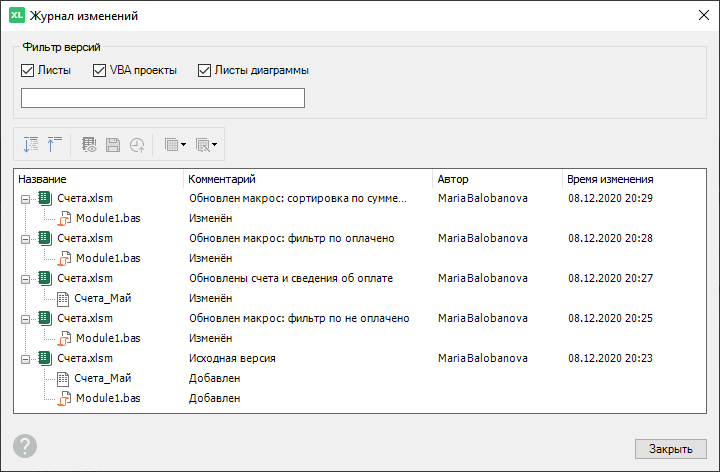Open the table columns dropdown in toolbar
720x472 pixels.
point(176,144)
